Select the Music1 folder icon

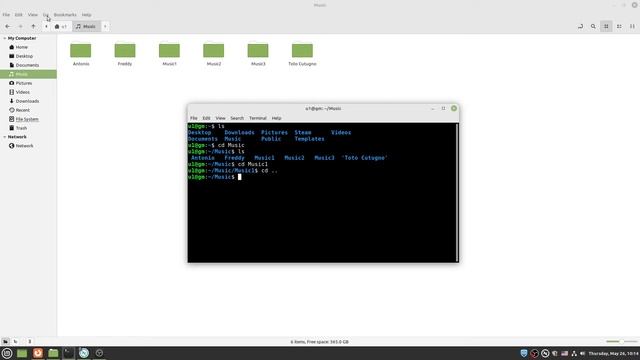[169, 50]
